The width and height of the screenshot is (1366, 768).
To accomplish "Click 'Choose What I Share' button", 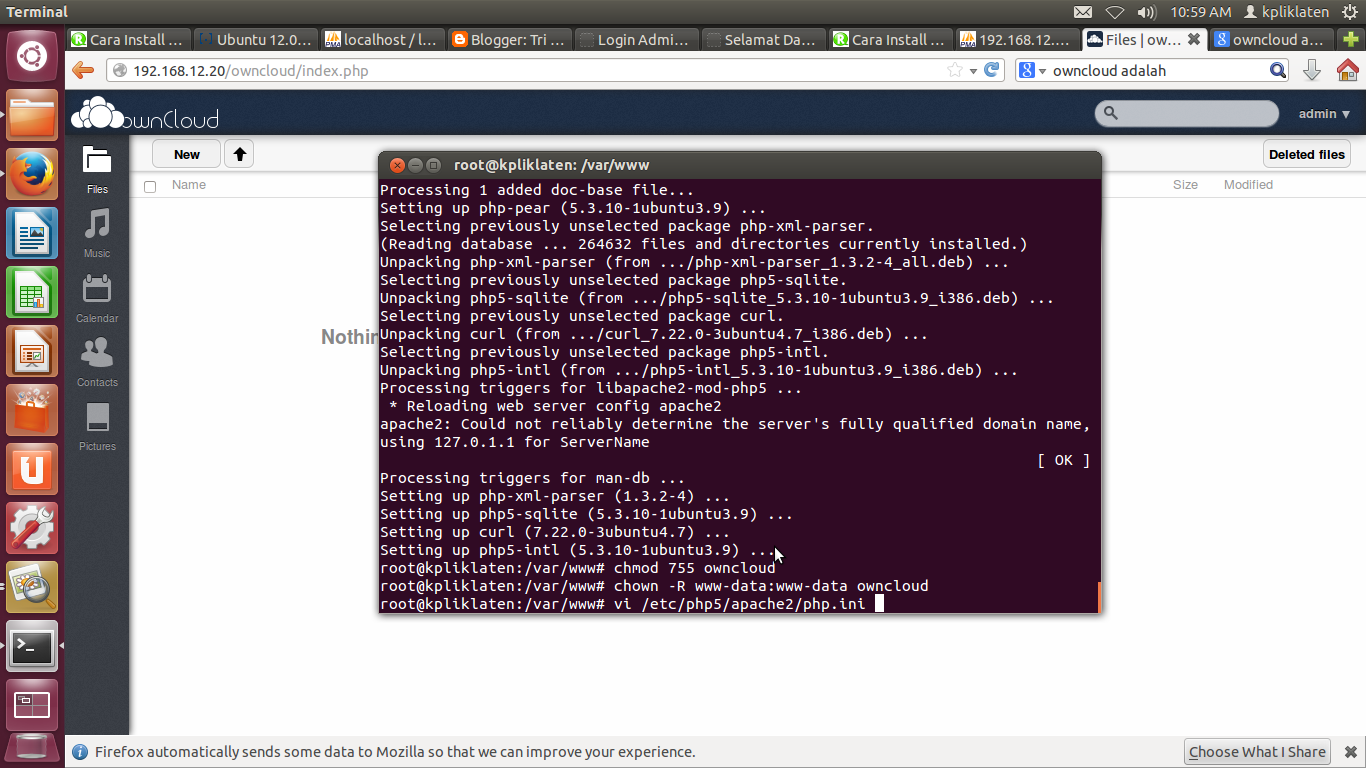I will 1257,752.
